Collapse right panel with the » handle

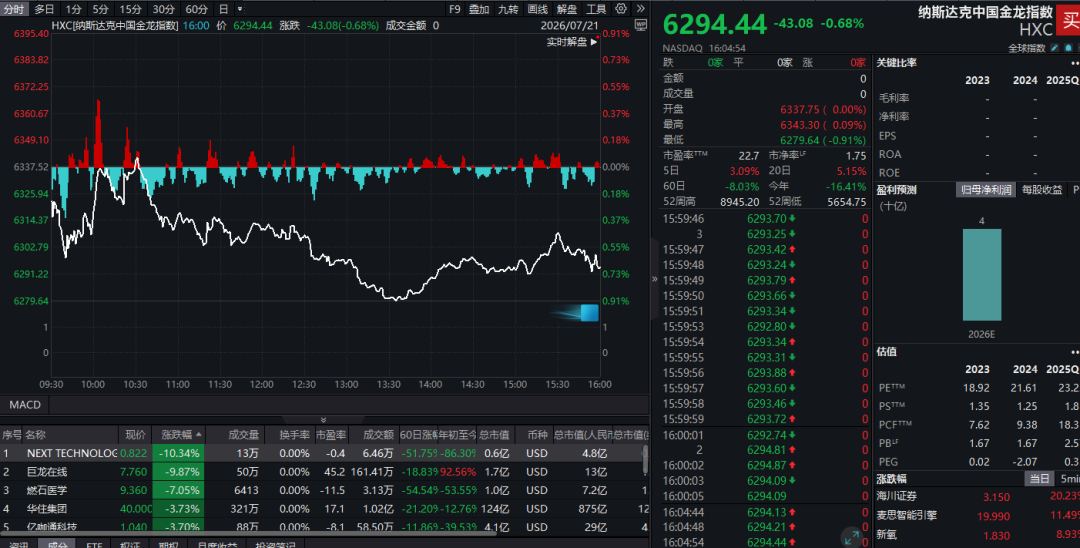coord(654,279)
